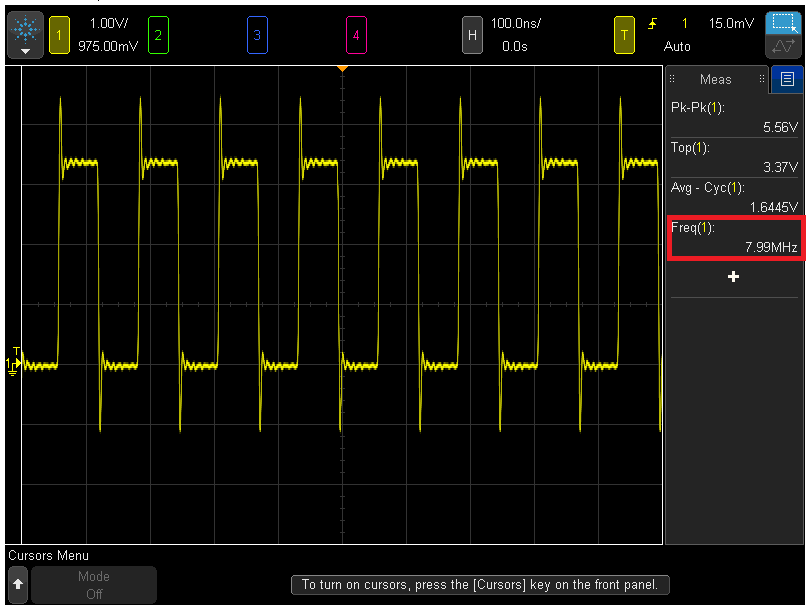
Task: Select the Pk-Pk(1) measurement entry
Action: 734,117
